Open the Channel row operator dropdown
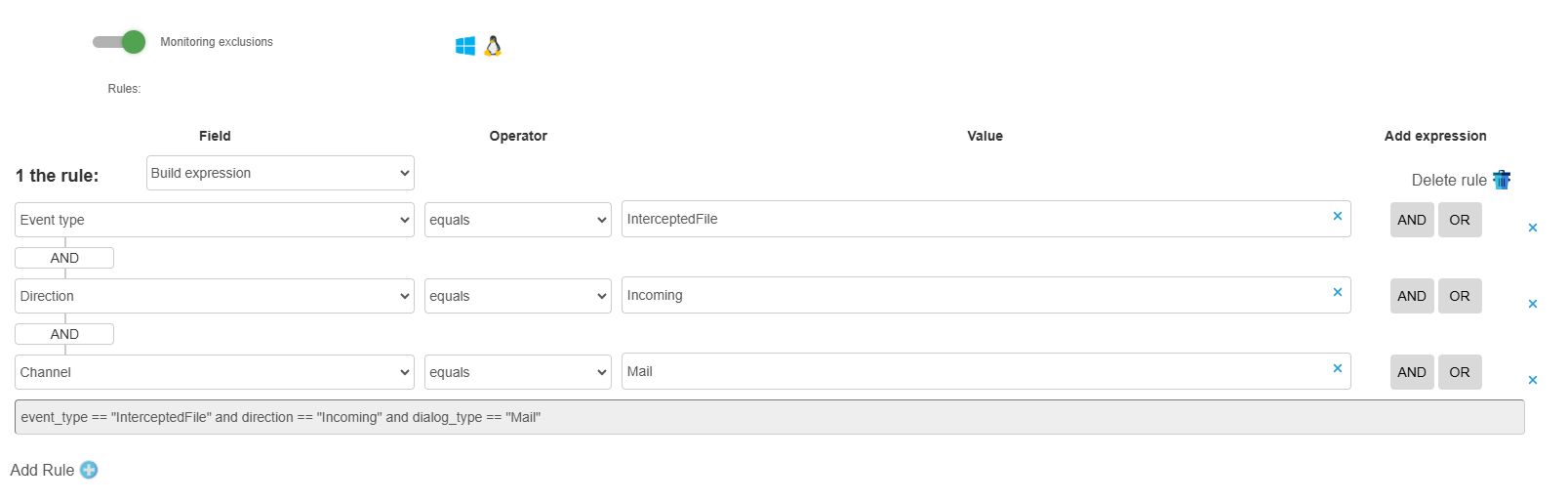This screenshot has width=1568, height=502. (517, 372)
